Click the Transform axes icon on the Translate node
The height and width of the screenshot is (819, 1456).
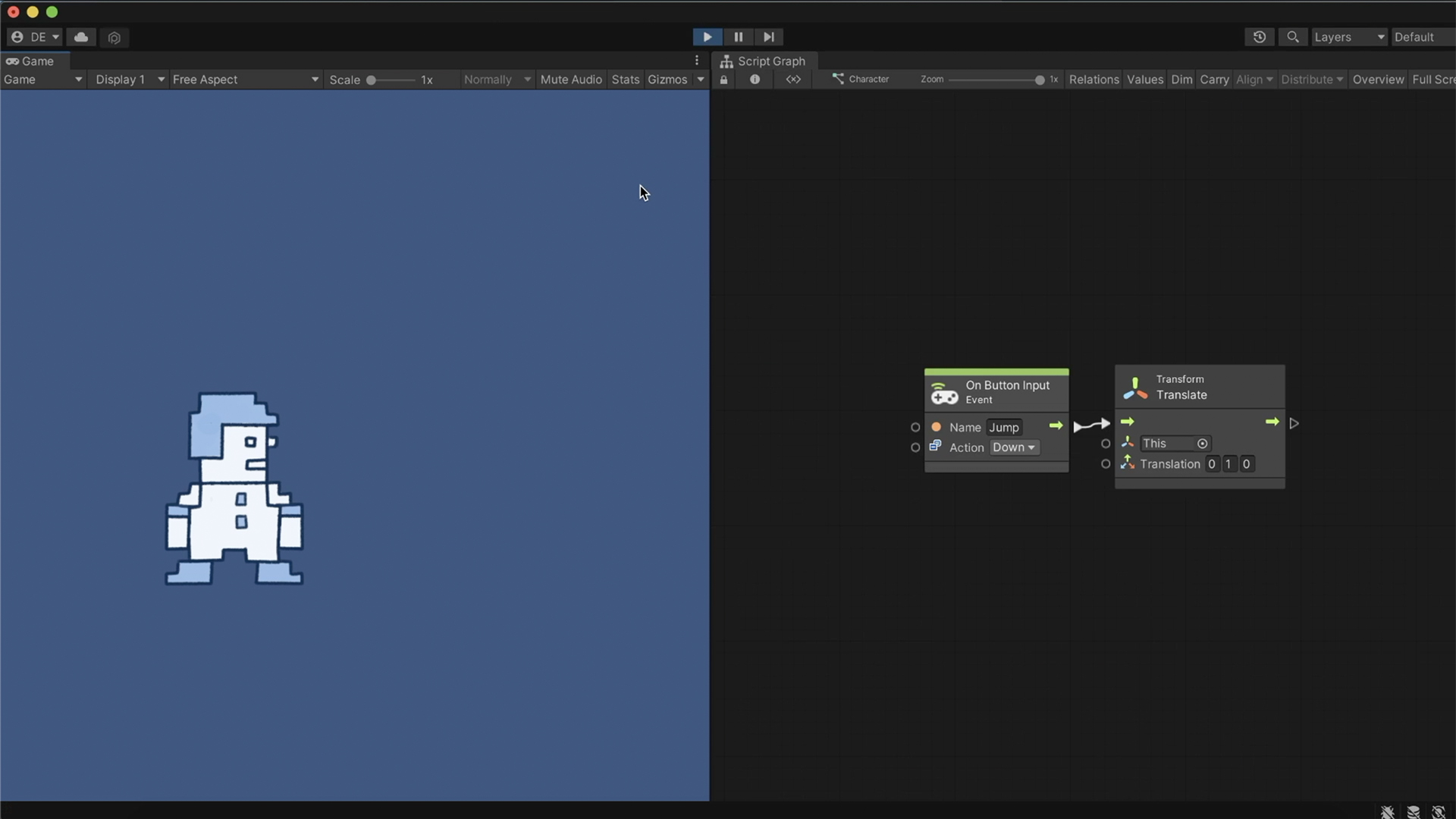[1134, 388]
